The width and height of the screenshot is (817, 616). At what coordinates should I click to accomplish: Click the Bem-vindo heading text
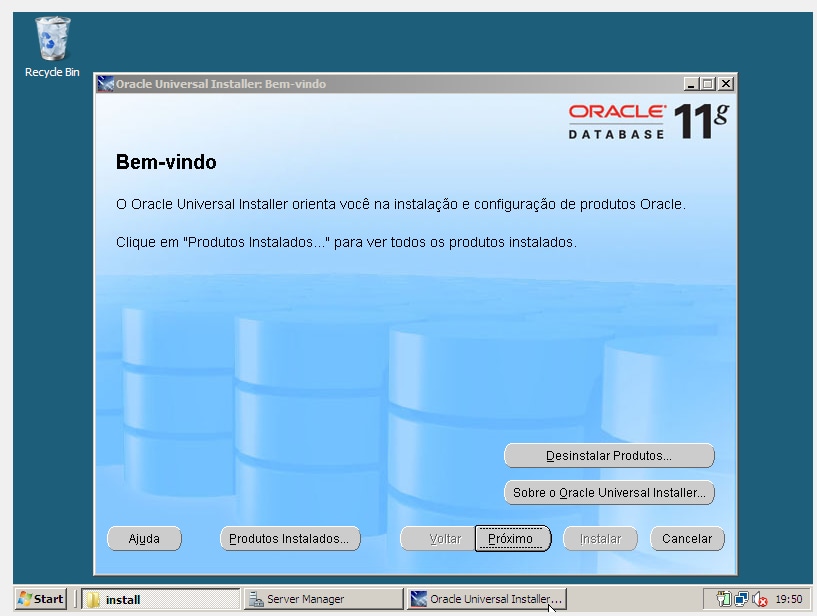point(166,162)
